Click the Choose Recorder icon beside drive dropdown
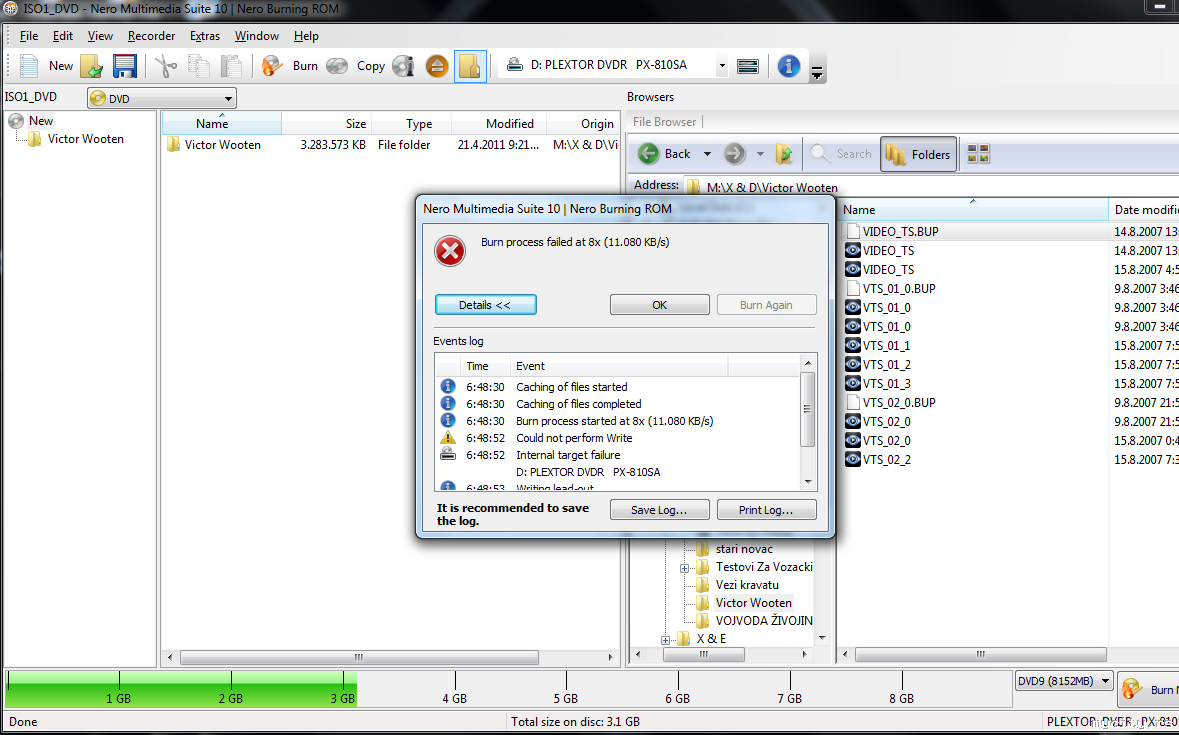Screen dimensions: 1179x735 click(x=747, y=65)
